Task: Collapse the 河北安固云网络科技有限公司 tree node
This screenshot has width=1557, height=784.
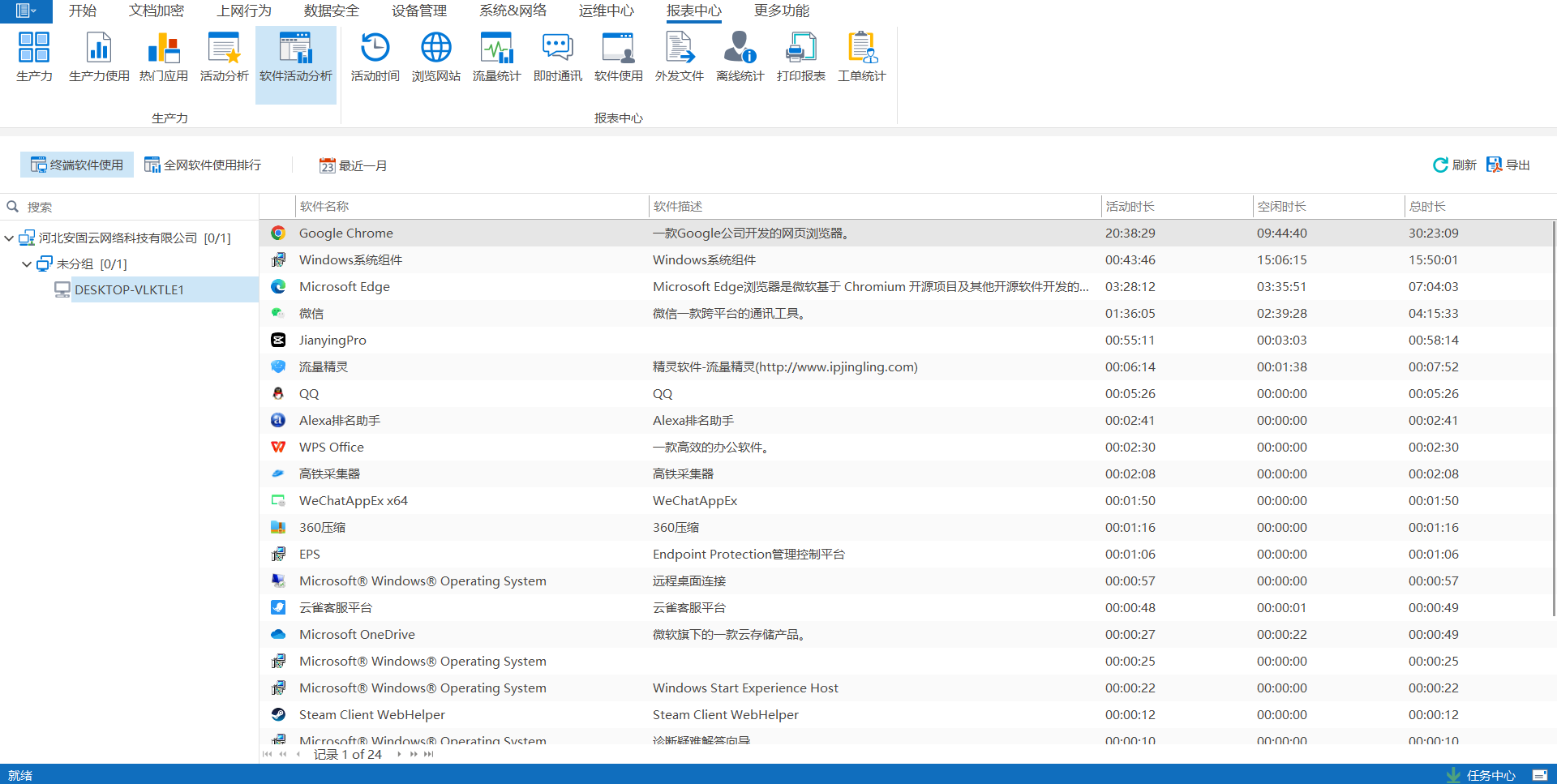Action: pyautogui.click(x=9, y=238)
